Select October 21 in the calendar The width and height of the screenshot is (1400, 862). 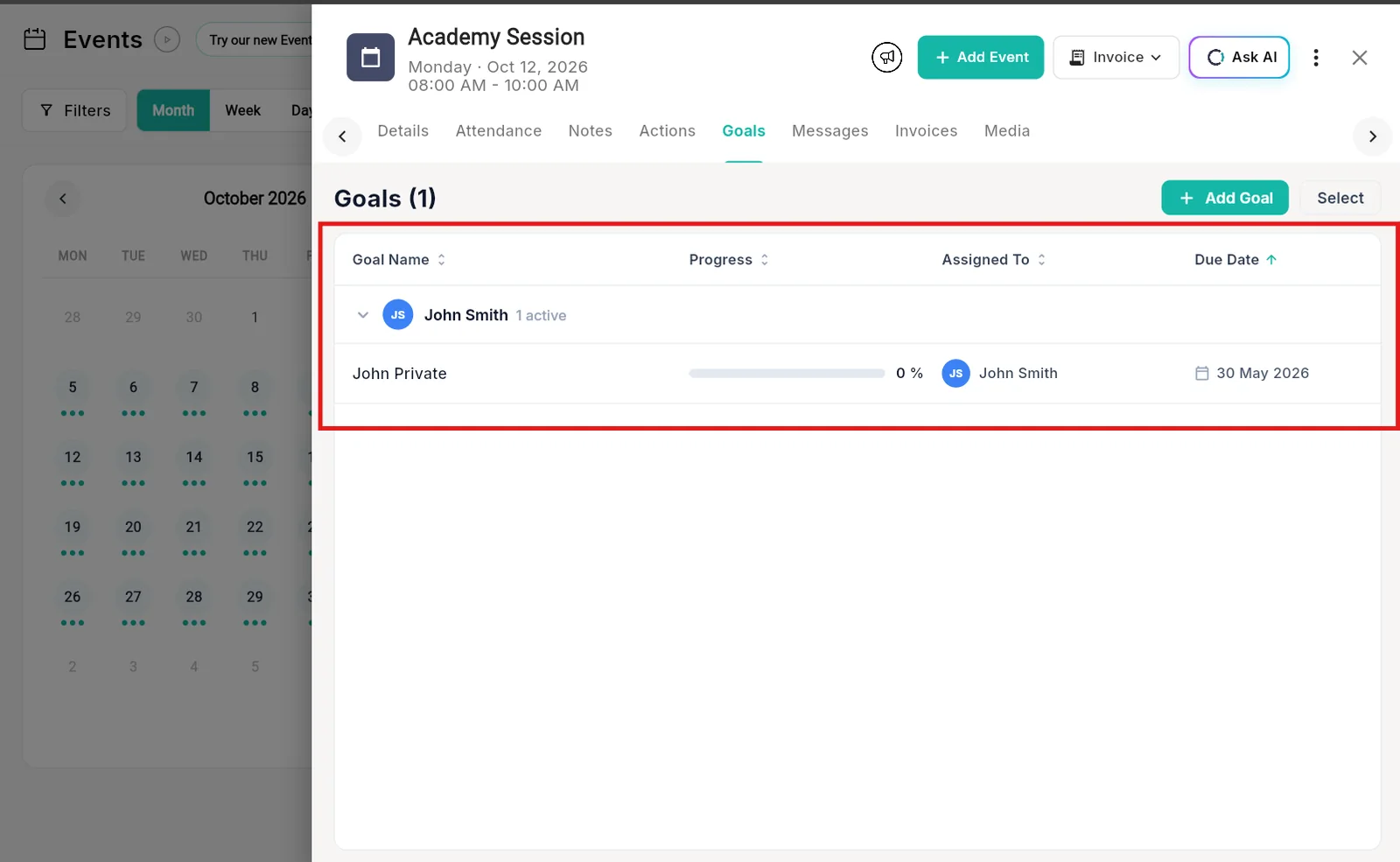pos(194,528)
